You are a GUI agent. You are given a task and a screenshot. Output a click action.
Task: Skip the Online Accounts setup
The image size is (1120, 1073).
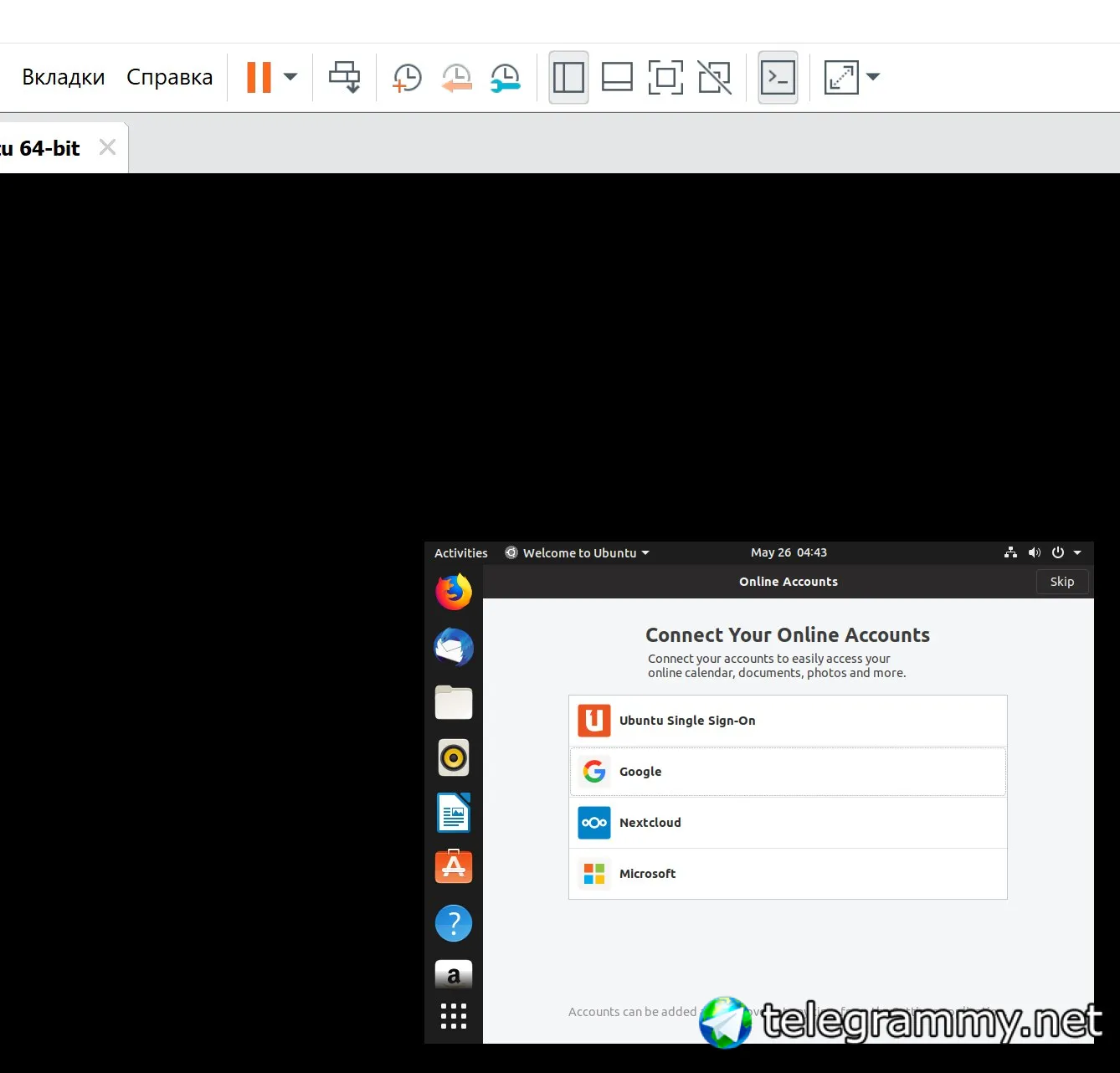pos(1062,582)
